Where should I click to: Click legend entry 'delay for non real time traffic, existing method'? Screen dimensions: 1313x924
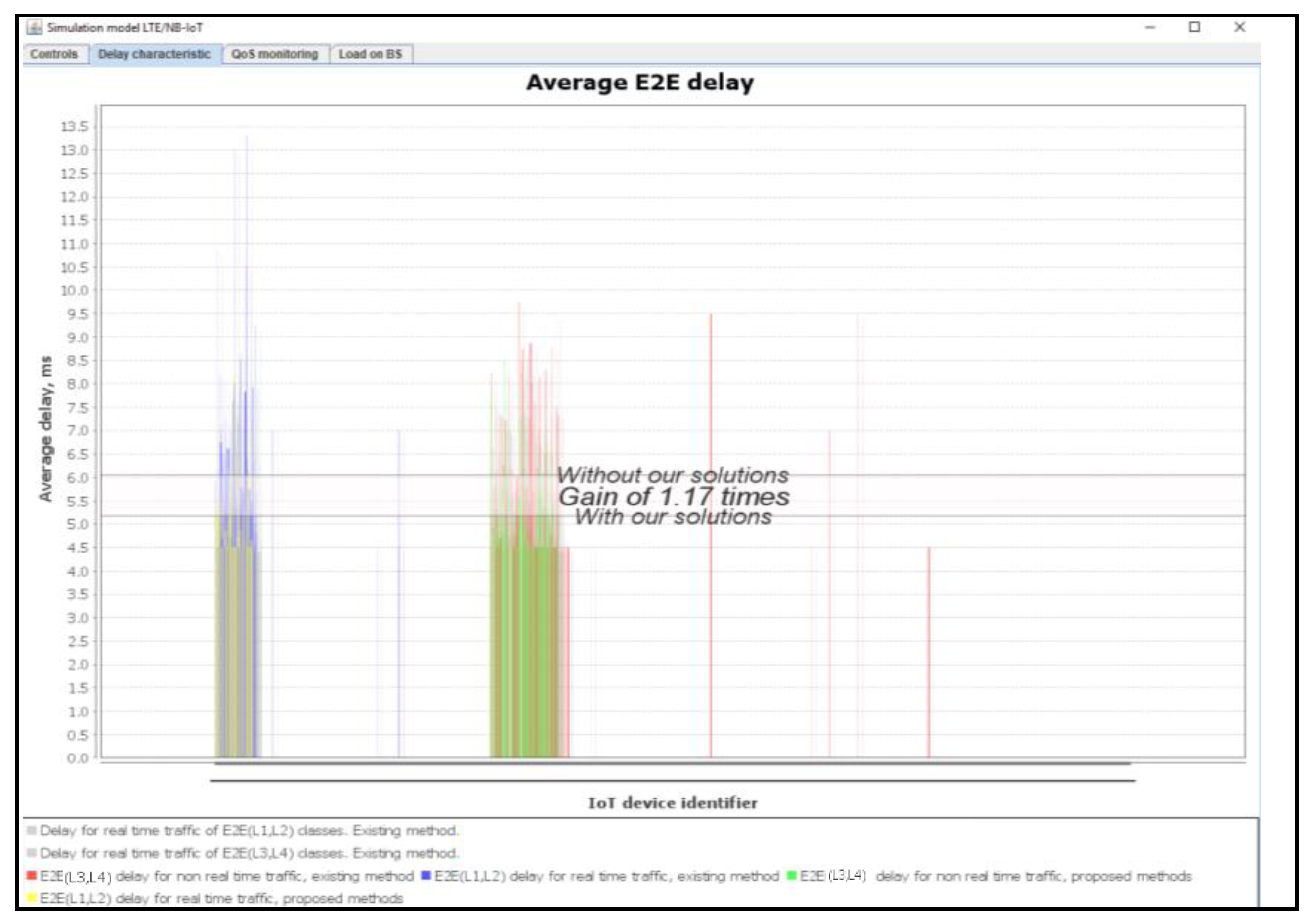pos(265,876)
